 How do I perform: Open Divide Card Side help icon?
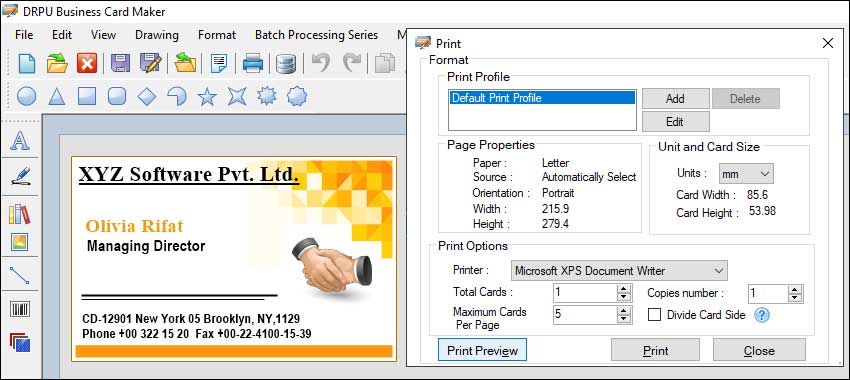(x=762, y=315)
